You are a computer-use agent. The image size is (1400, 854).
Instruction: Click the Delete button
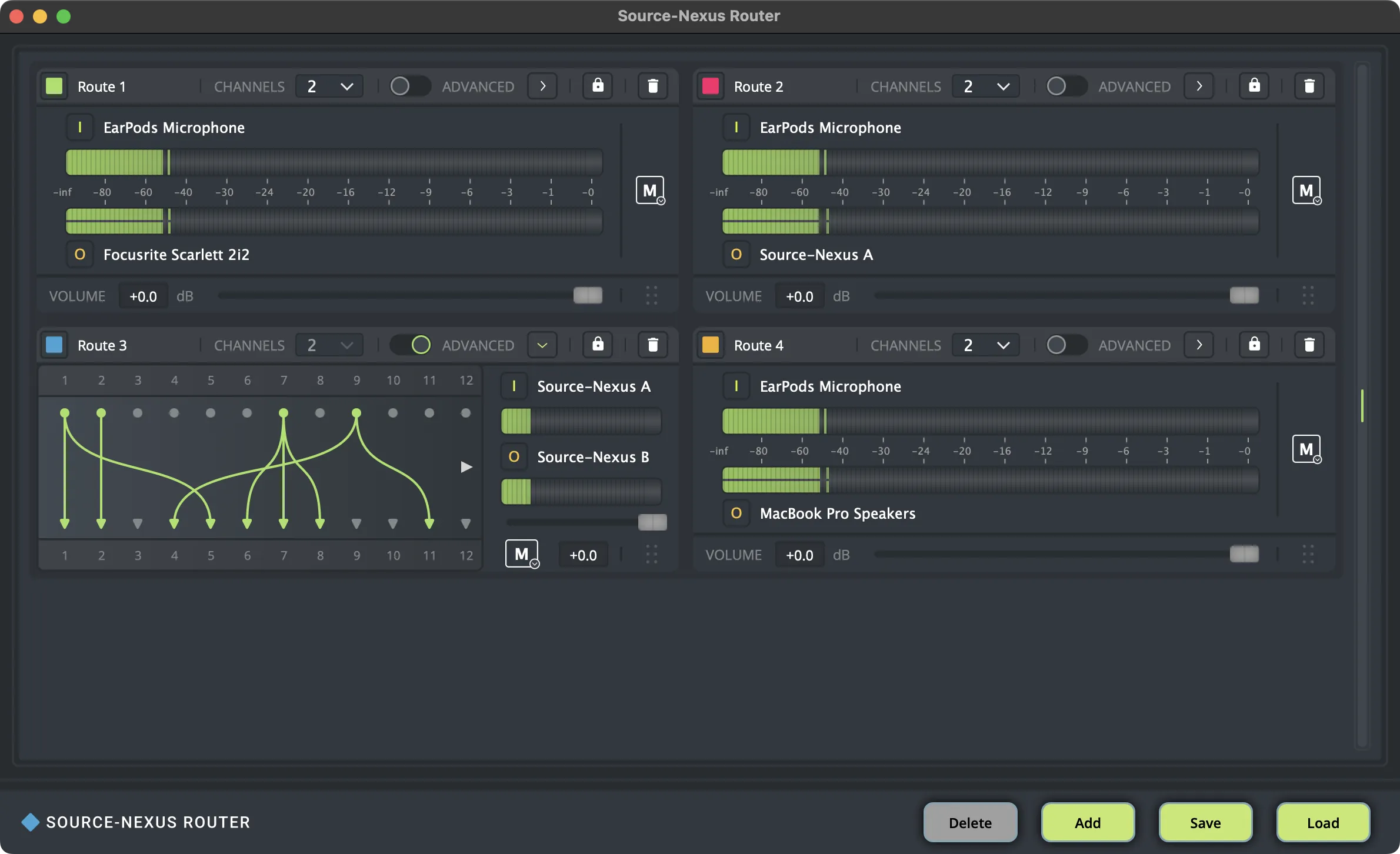tap(970, 822)
